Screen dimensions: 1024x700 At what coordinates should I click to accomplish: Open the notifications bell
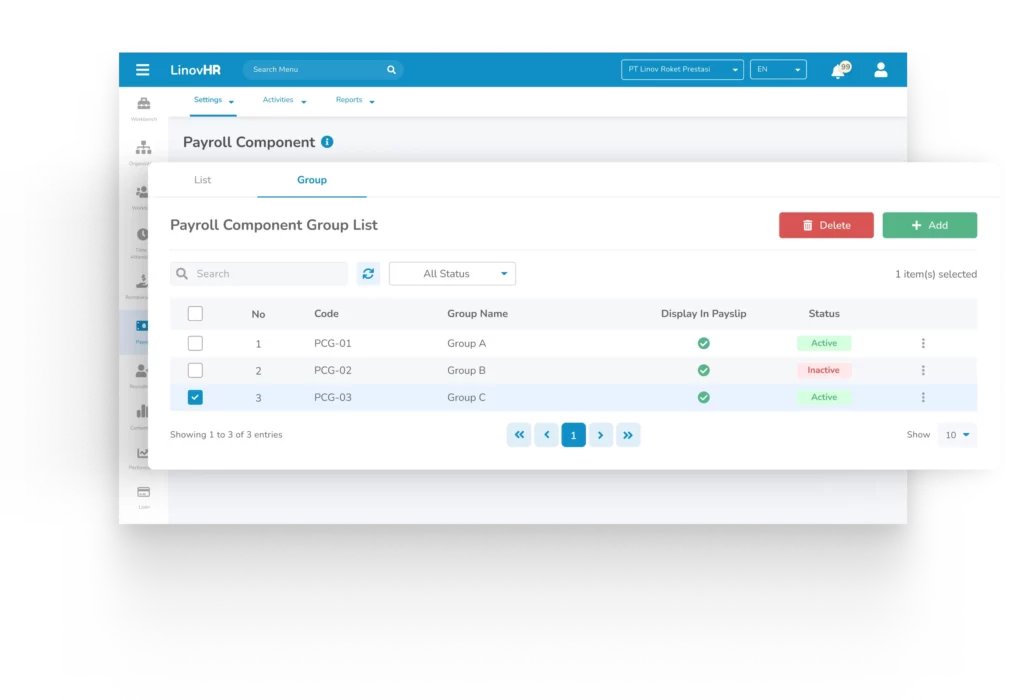coord(839,70)
